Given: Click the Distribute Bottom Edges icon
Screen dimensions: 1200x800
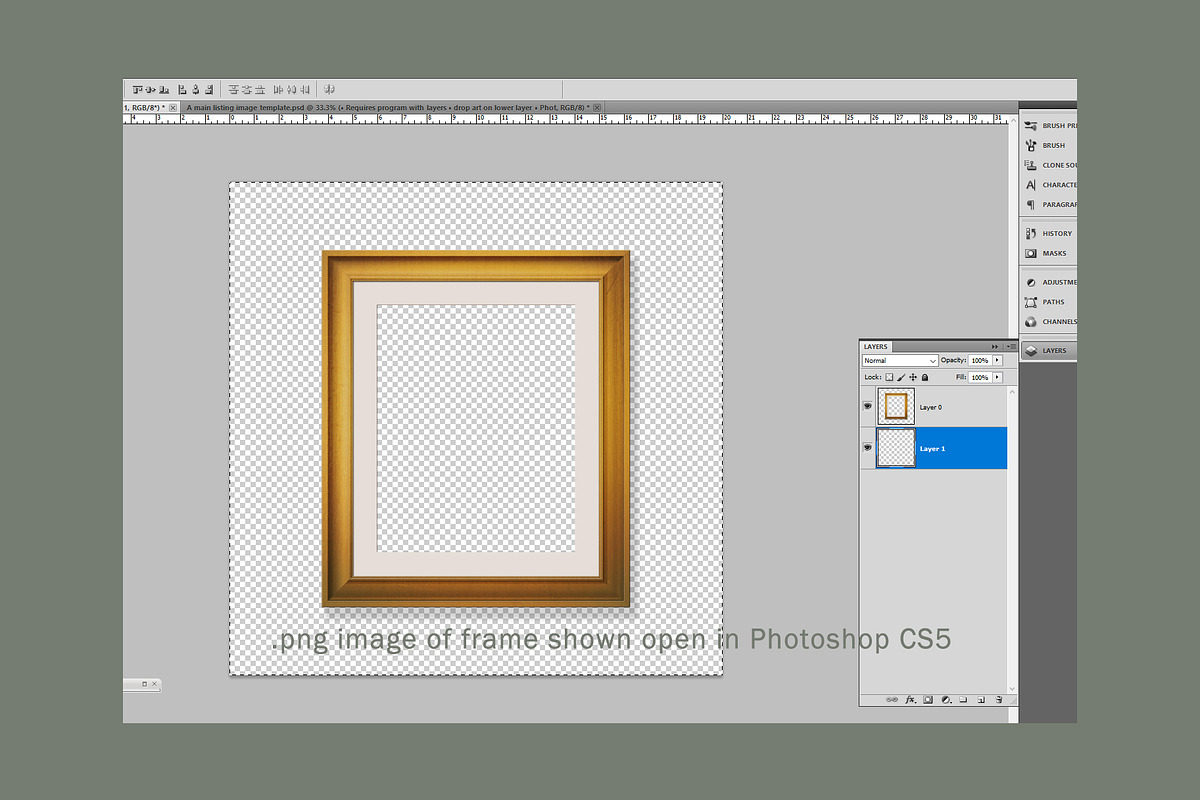Looking at the screenshot, I should (x=260, y=89).
